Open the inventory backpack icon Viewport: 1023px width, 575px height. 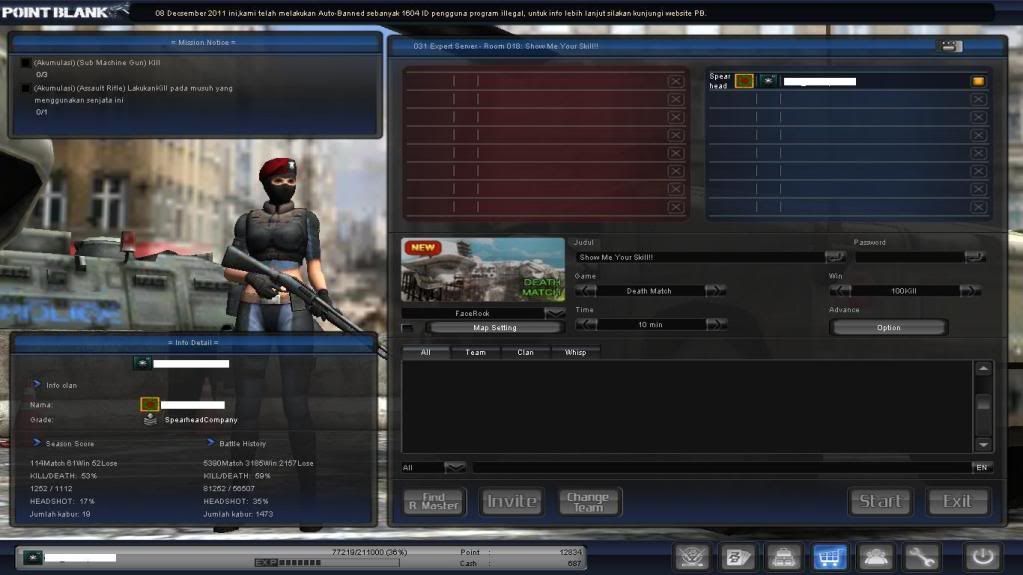(x=784, y=557)
